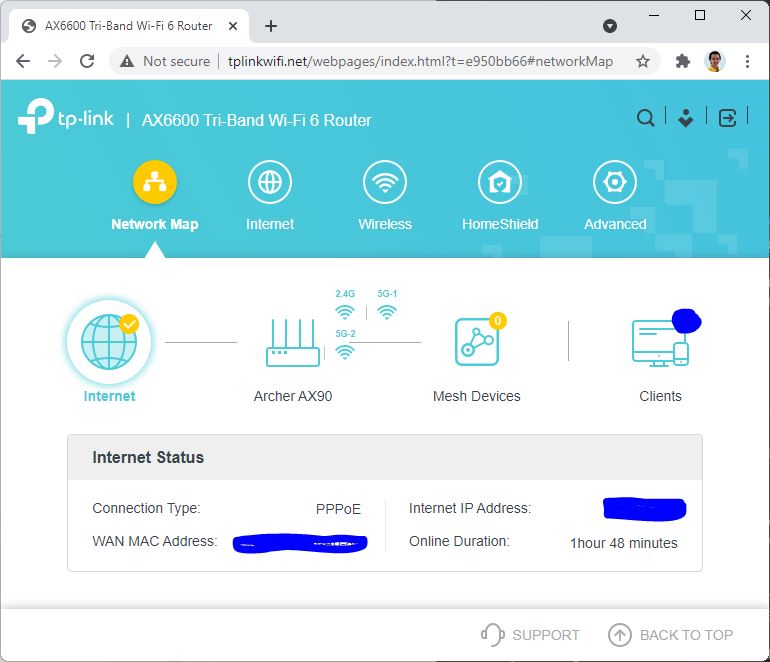Click the HomeShield label
The height and width of the screenshot is (662, 770).
[500, 224]
